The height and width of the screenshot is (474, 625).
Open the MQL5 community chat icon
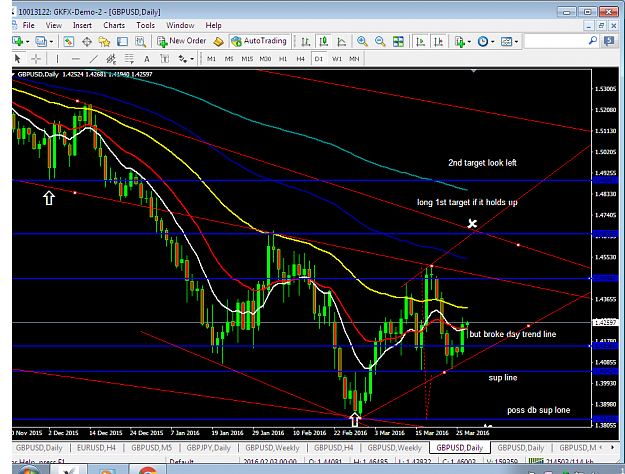(609, 41)
